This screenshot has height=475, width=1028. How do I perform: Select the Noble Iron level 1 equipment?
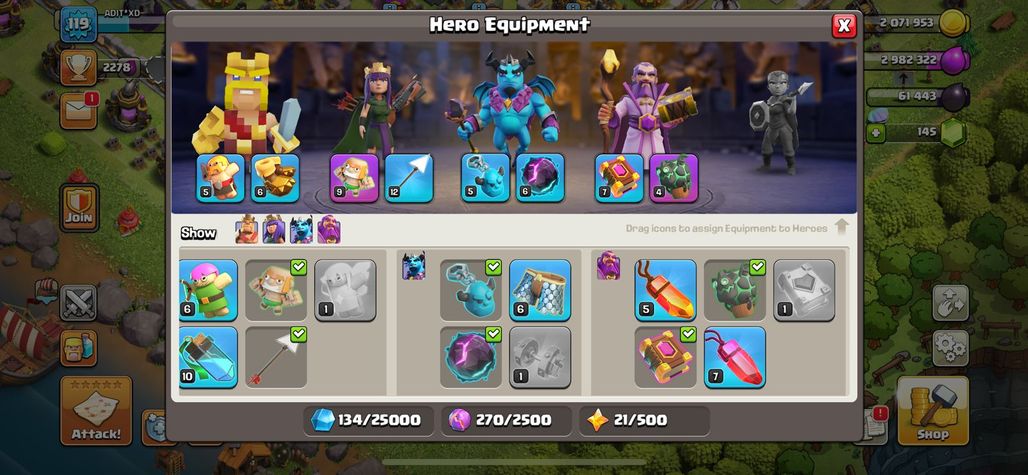pos(540,357)
